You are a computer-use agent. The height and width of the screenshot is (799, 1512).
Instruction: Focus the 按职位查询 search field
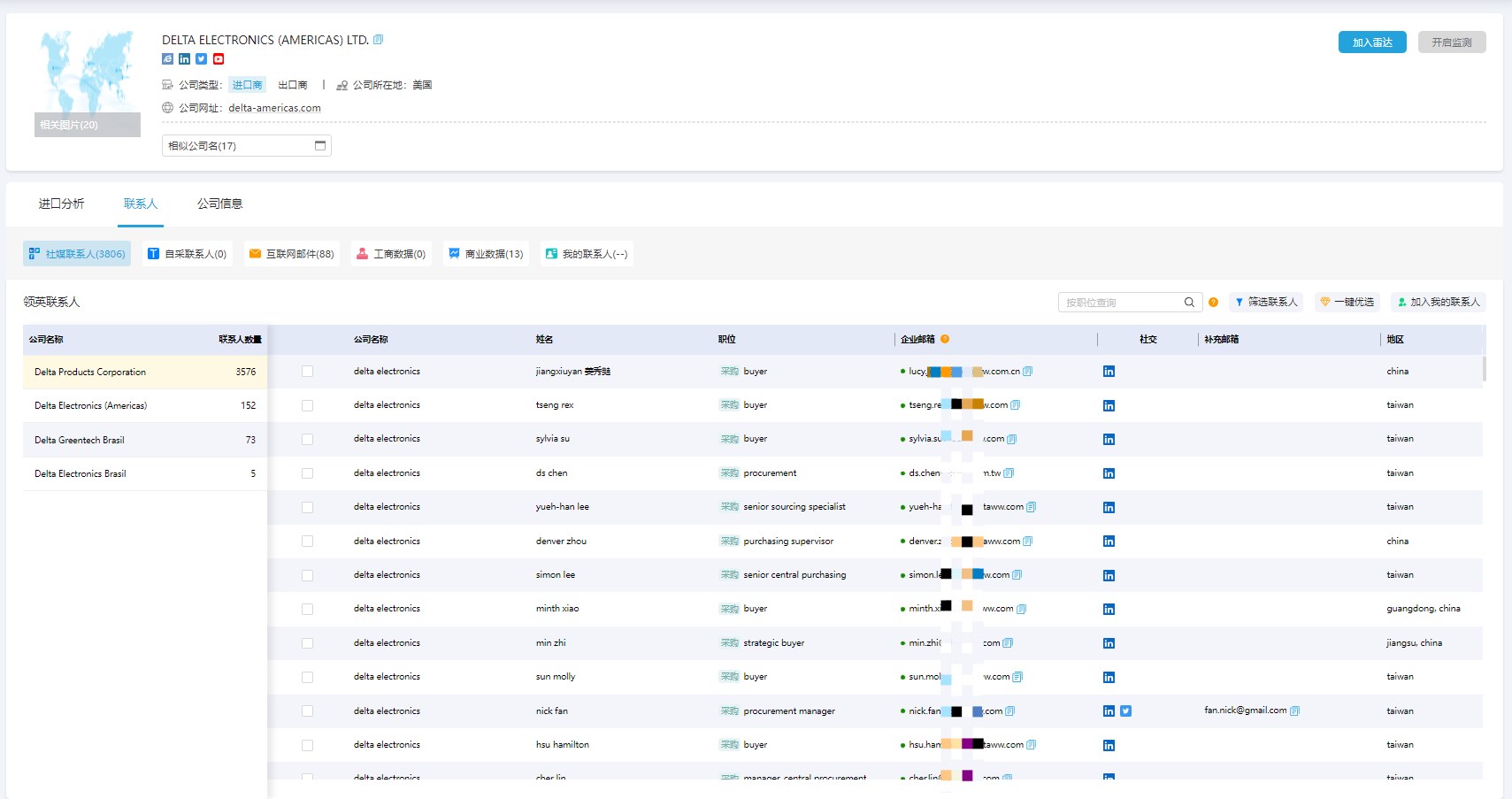1122,303
